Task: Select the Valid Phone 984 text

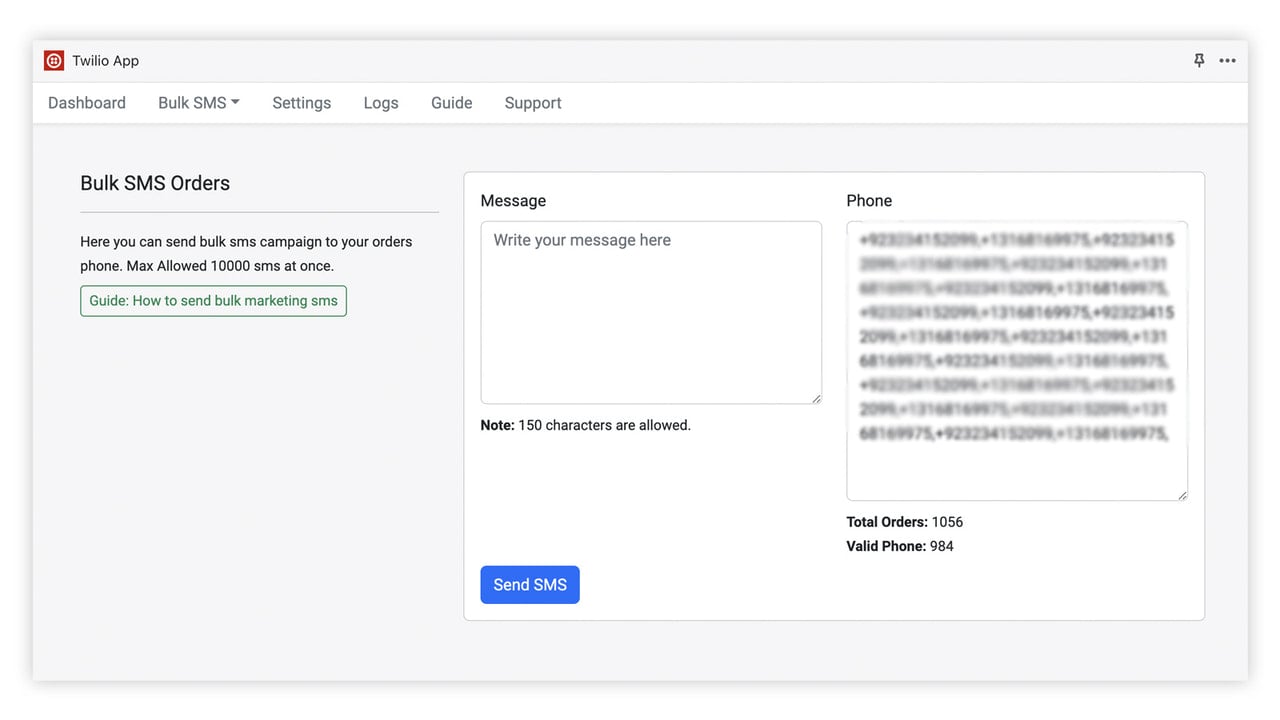Action: point(900,546)
